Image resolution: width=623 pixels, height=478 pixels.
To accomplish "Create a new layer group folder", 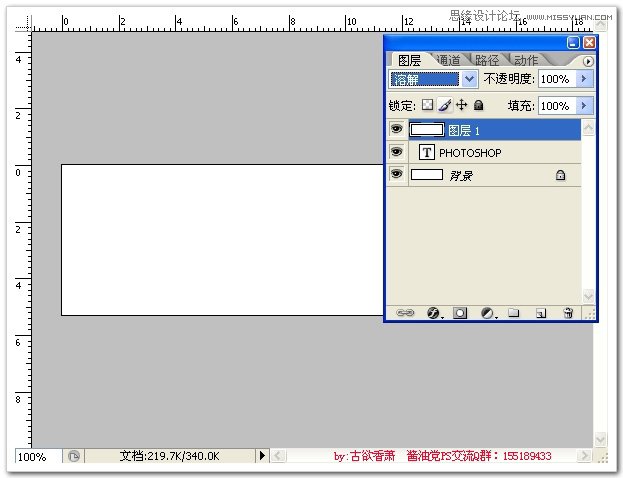I will tap(514, 313).
